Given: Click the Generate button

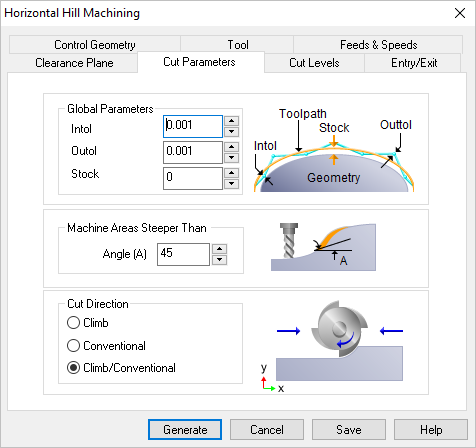Looking at the screenshot, I should (185, 430).
